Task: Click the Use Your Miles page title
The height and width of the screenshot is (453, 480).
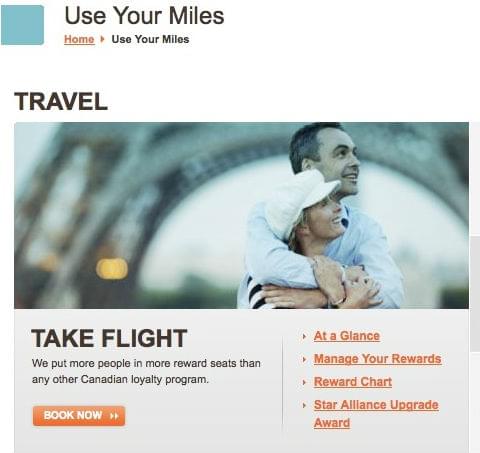Action: point(144,15)
